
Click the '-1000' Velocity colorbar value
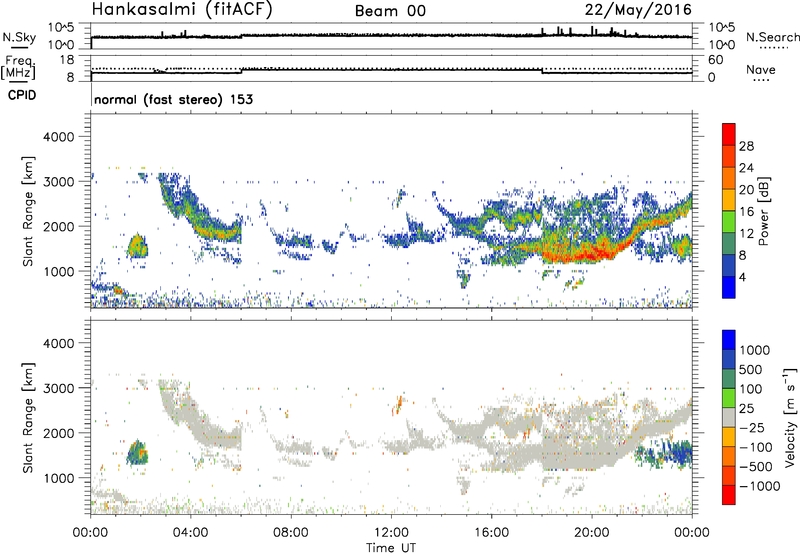click(x=760, y=486)
